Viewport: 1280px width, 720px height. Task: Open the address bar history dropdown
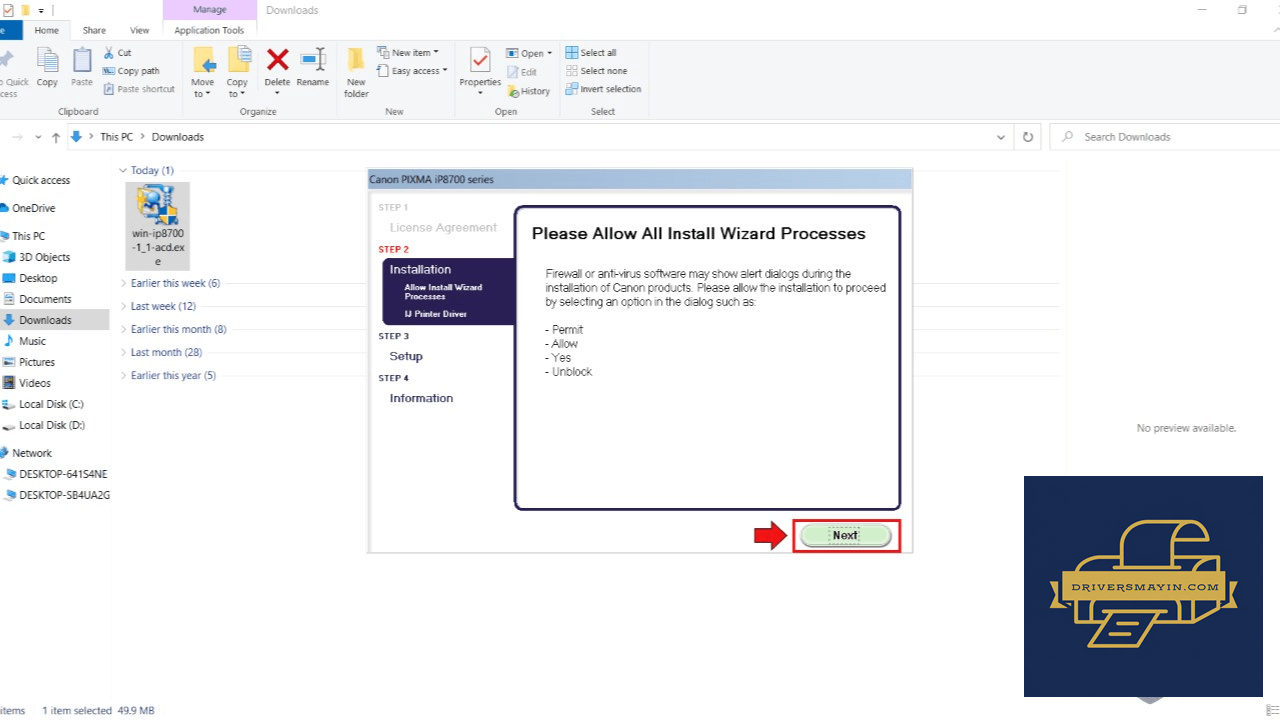[x=1002, y=137]
